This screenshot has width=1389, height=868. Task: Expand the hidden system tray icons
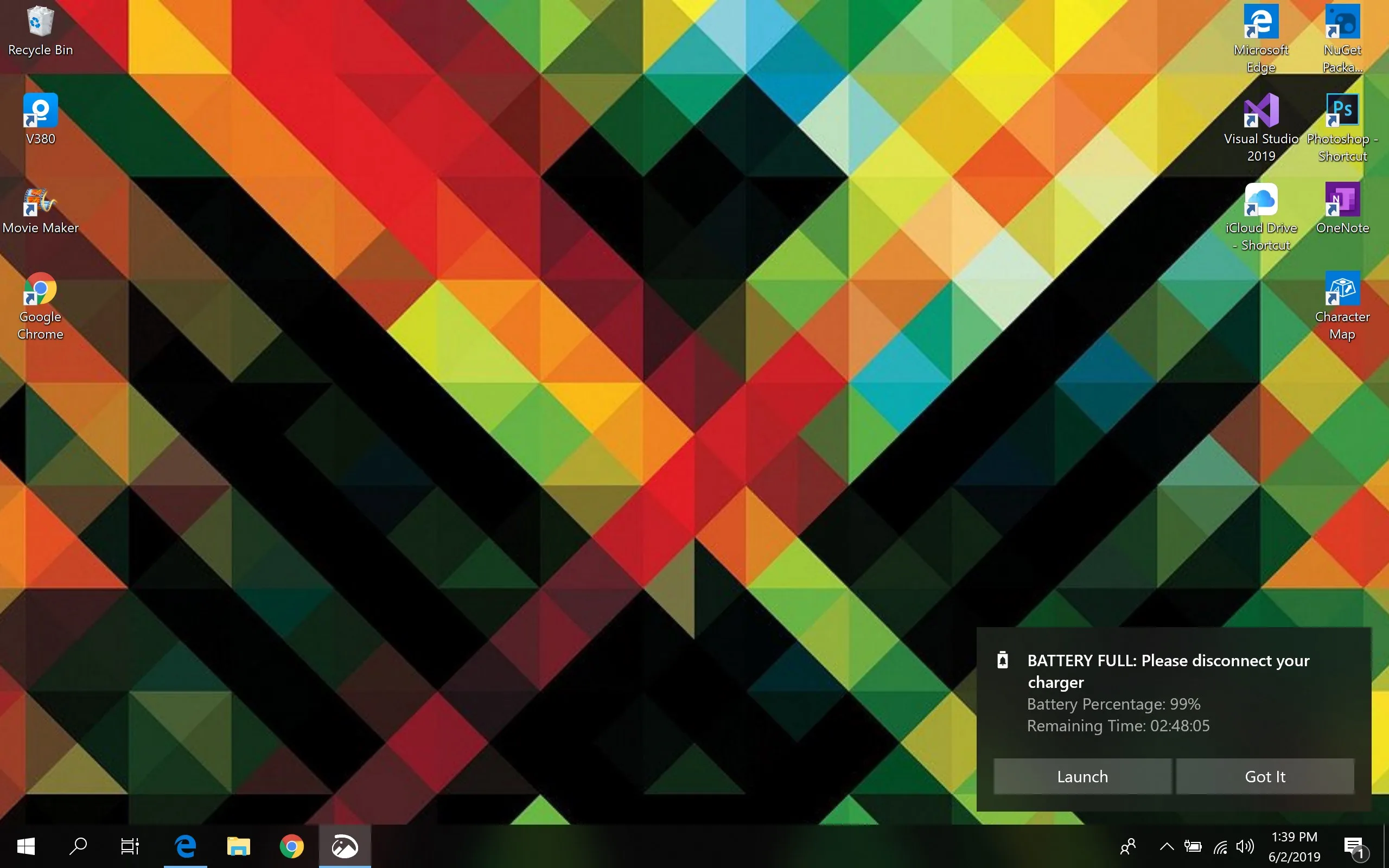(1167, 846)
